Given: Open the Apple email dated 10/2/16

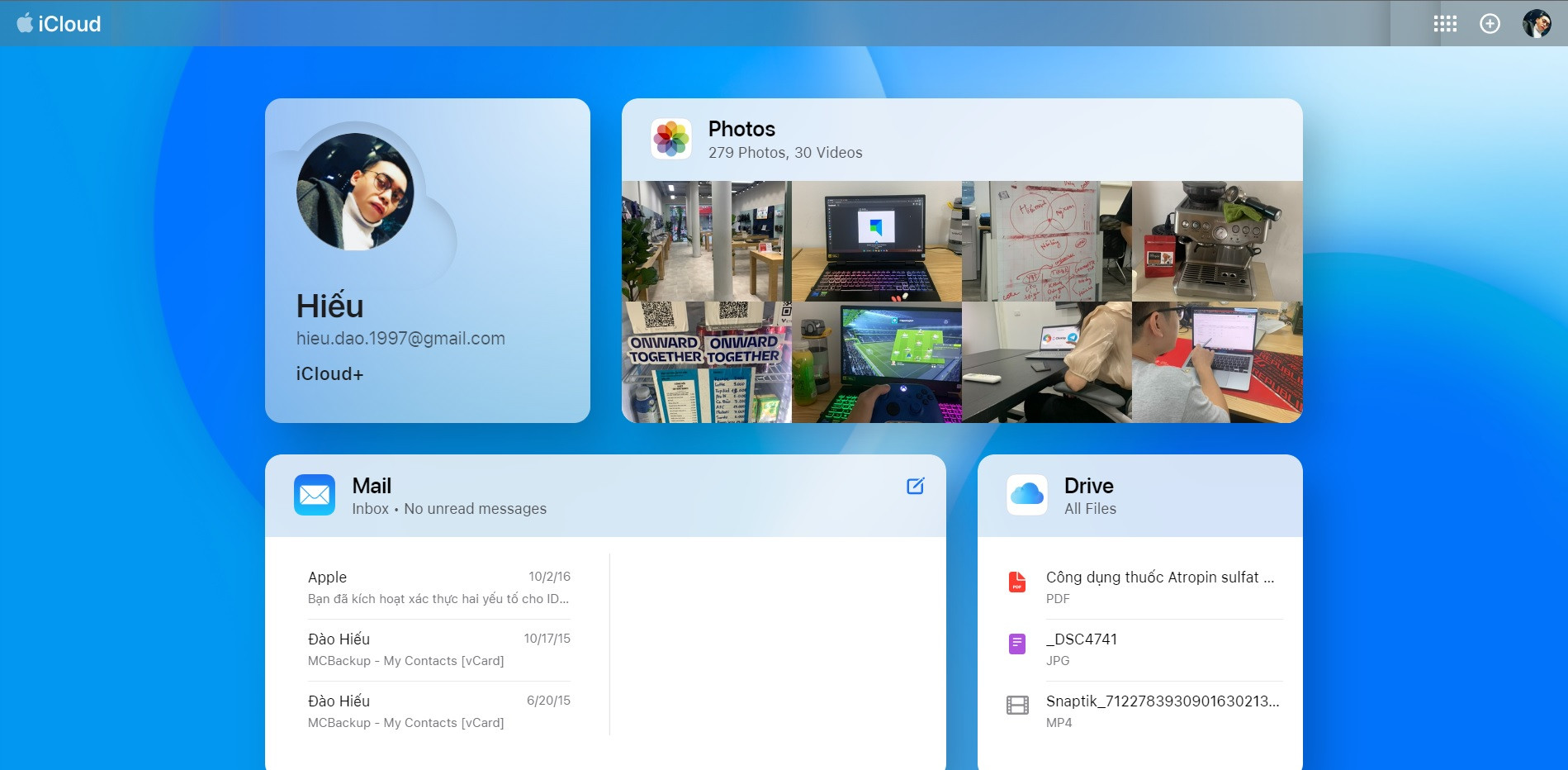Looking at the screenshot, I should click(438, 587).
